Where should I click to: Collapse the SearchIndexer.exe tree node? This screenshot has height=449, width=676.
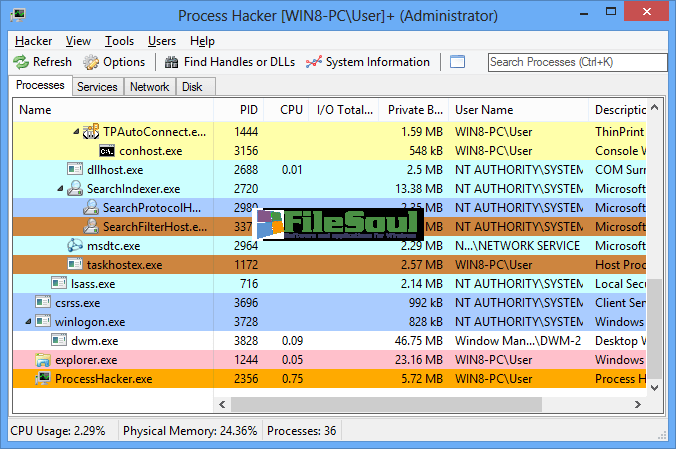tap(59, 189)
